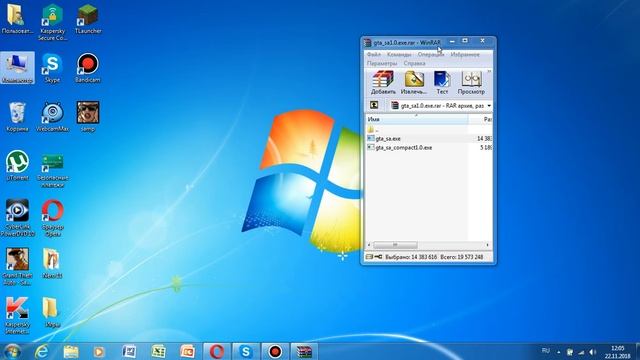Click the key password icon in status bar
This screenshot has height=360, width=640.
[x=378, y=257]
